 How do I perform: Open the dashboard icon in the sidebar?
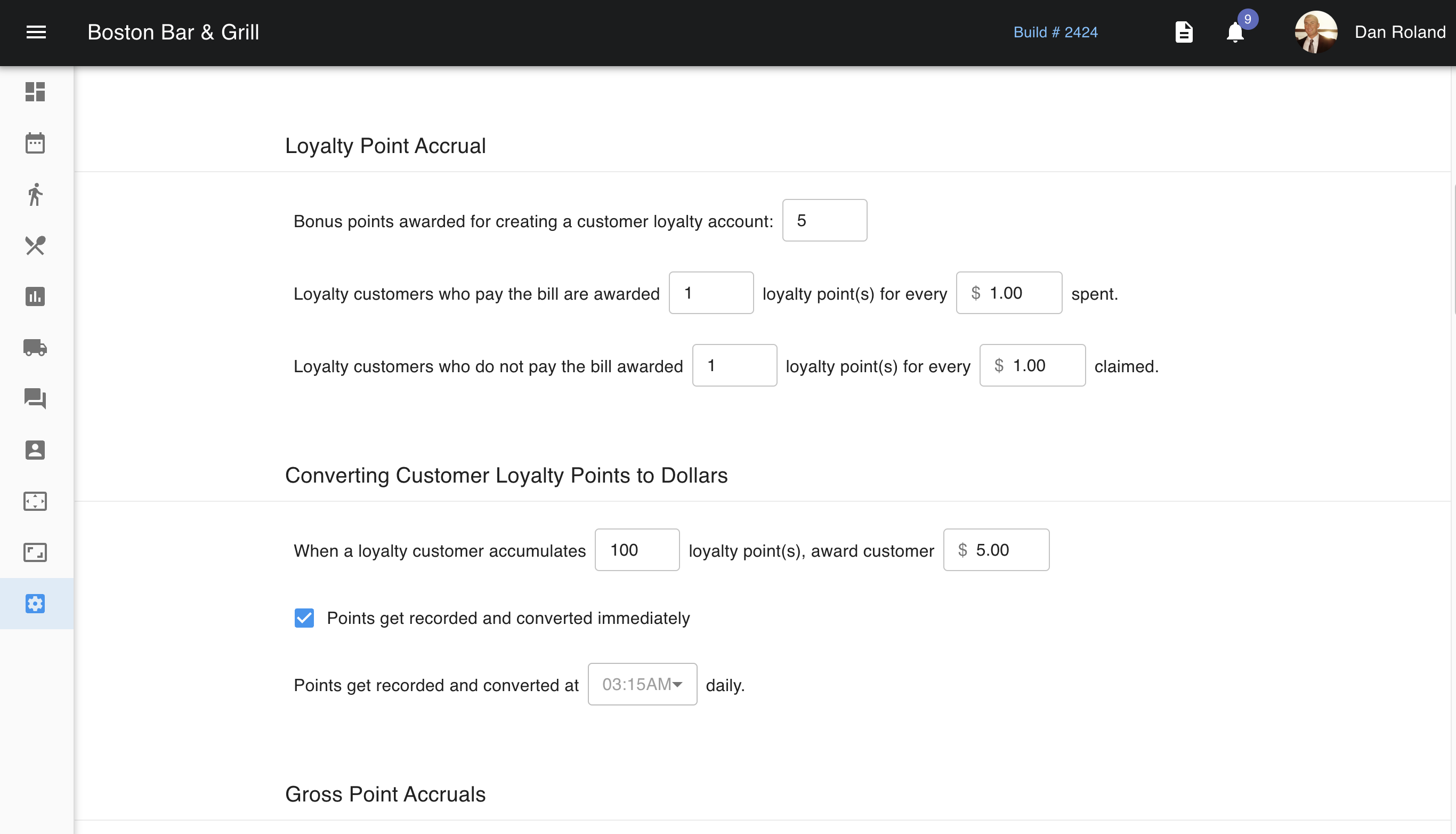click(x=35, y=92)
